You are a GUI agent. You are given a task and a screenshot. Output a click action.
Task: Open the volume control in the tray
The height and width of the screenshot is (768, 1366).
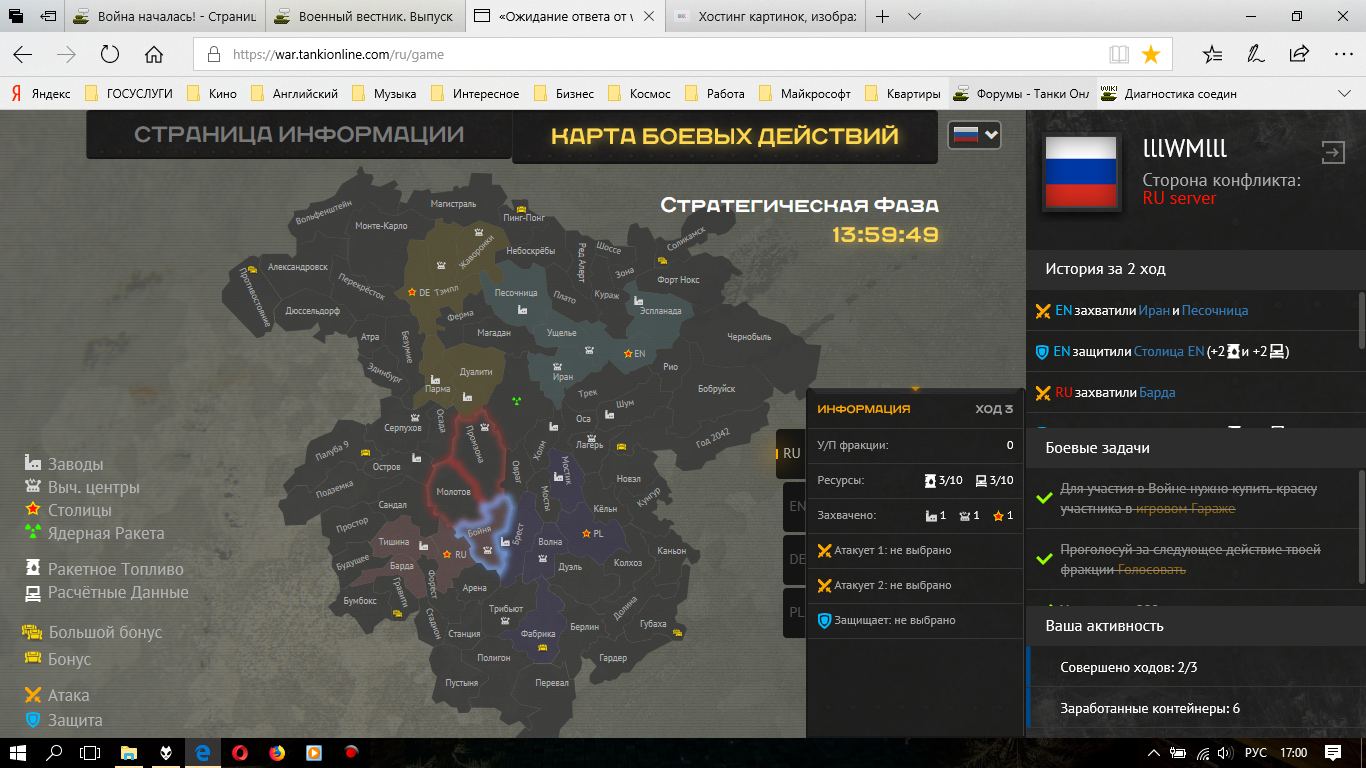click(x=1226, y=752)
